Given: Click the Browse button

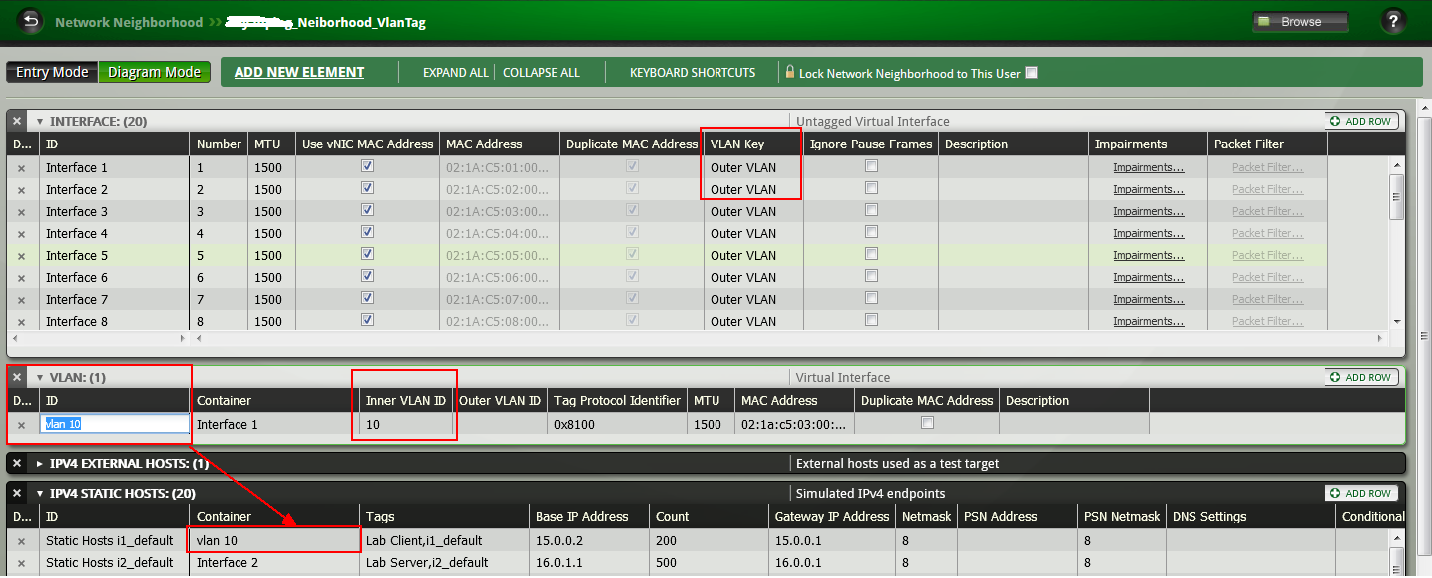Looking at the screenshot, I should click(1299, 20).
